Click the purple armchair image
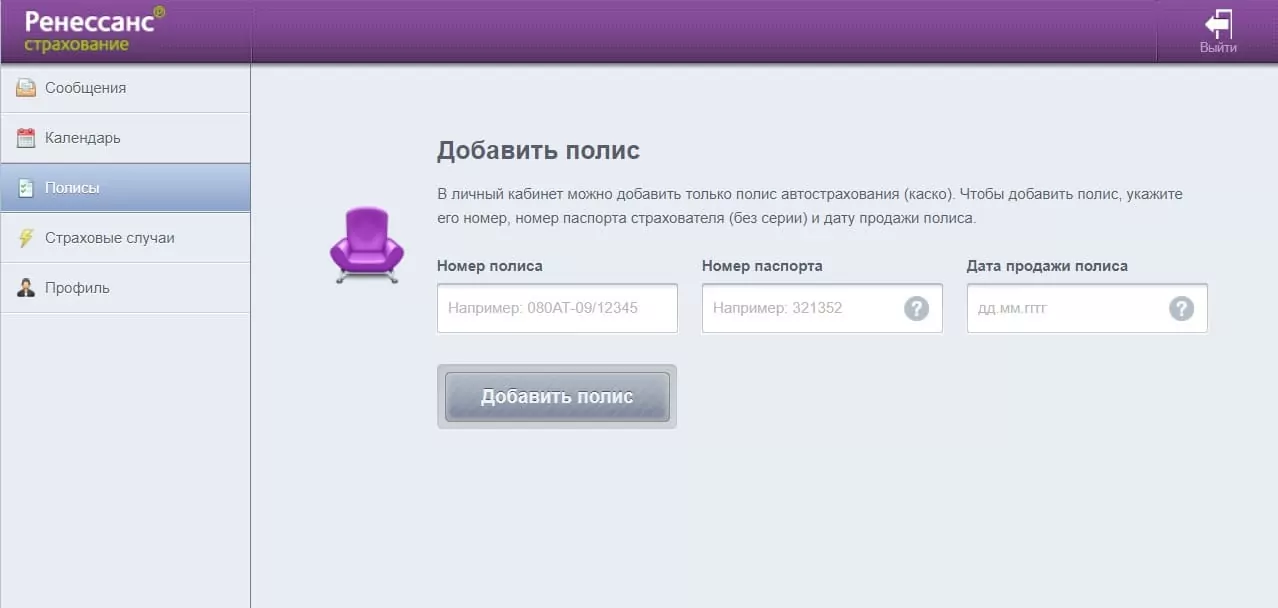Viewport: 1278px width, 608px height. [367, 245]
